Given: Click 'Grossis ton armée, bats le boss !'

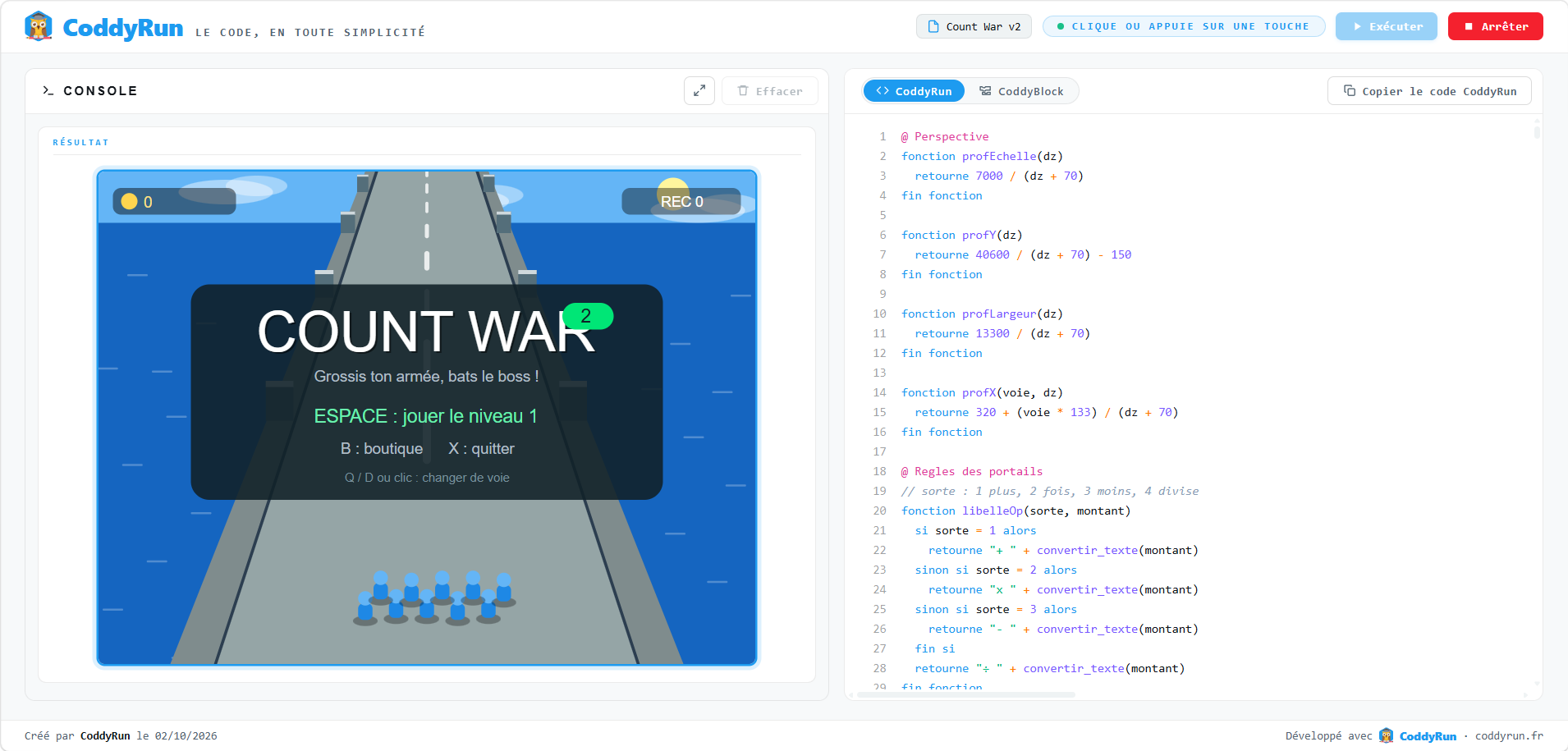Looking at the screenshot, I should pos(426,377).
